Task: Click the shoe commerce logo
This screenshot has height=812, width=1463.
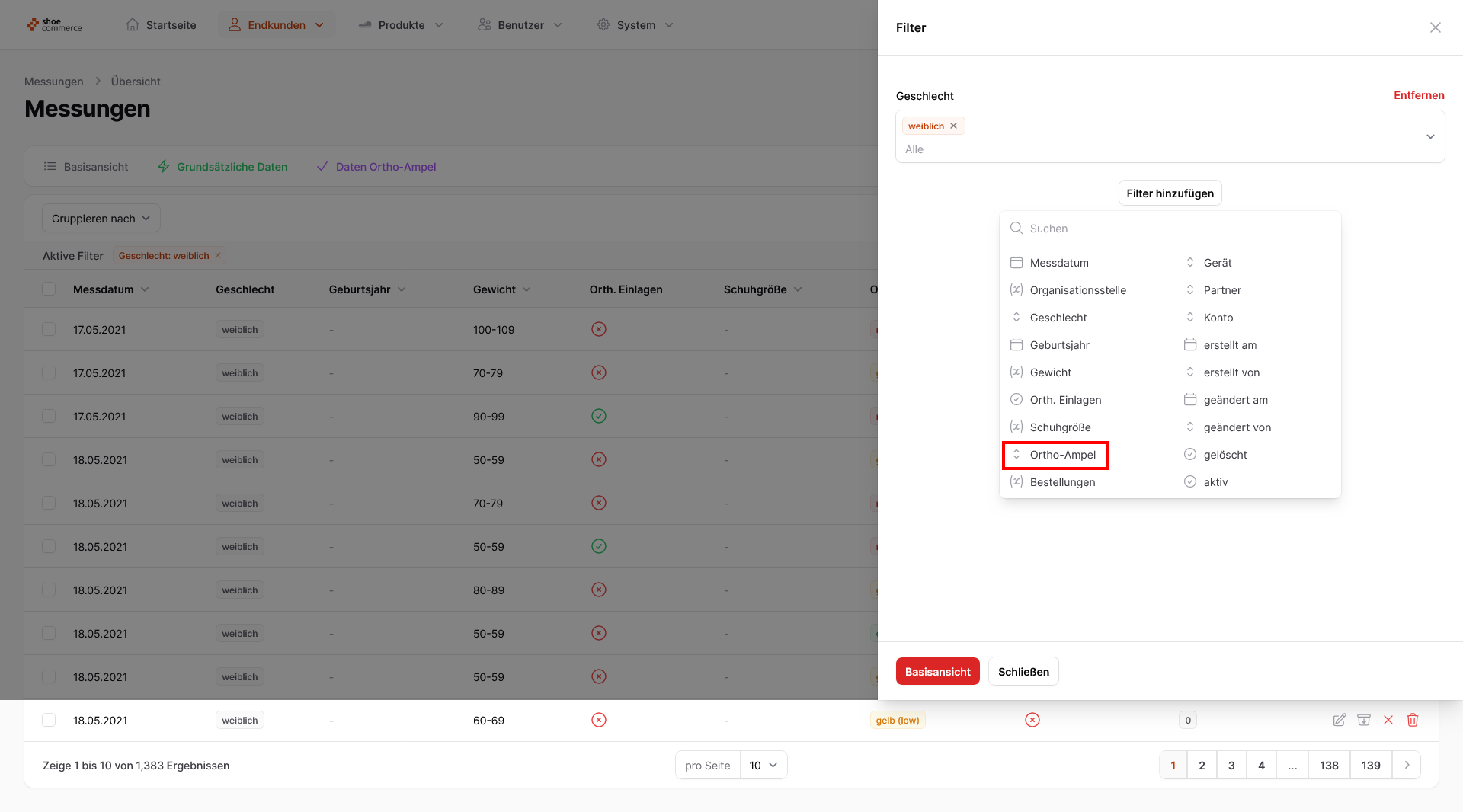Action: pyautogui.click(x=54, y=25)
